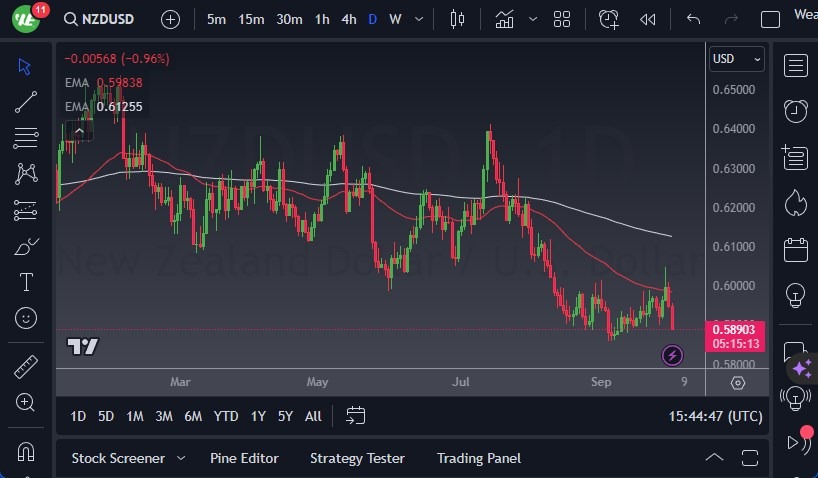Click the measure ruler tool
Screen dimensions: 818x478
tap(26, 367)
